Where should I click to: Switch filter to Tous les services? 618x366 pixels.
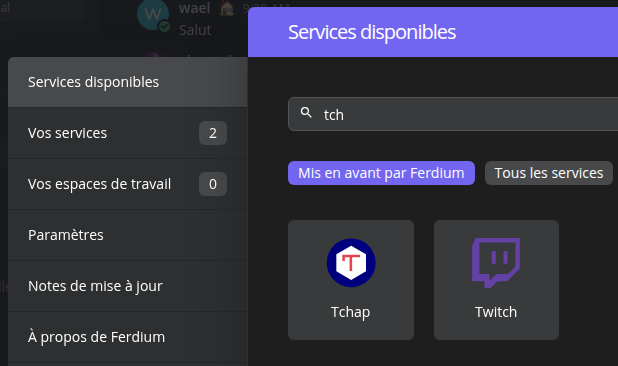(549, 173)
